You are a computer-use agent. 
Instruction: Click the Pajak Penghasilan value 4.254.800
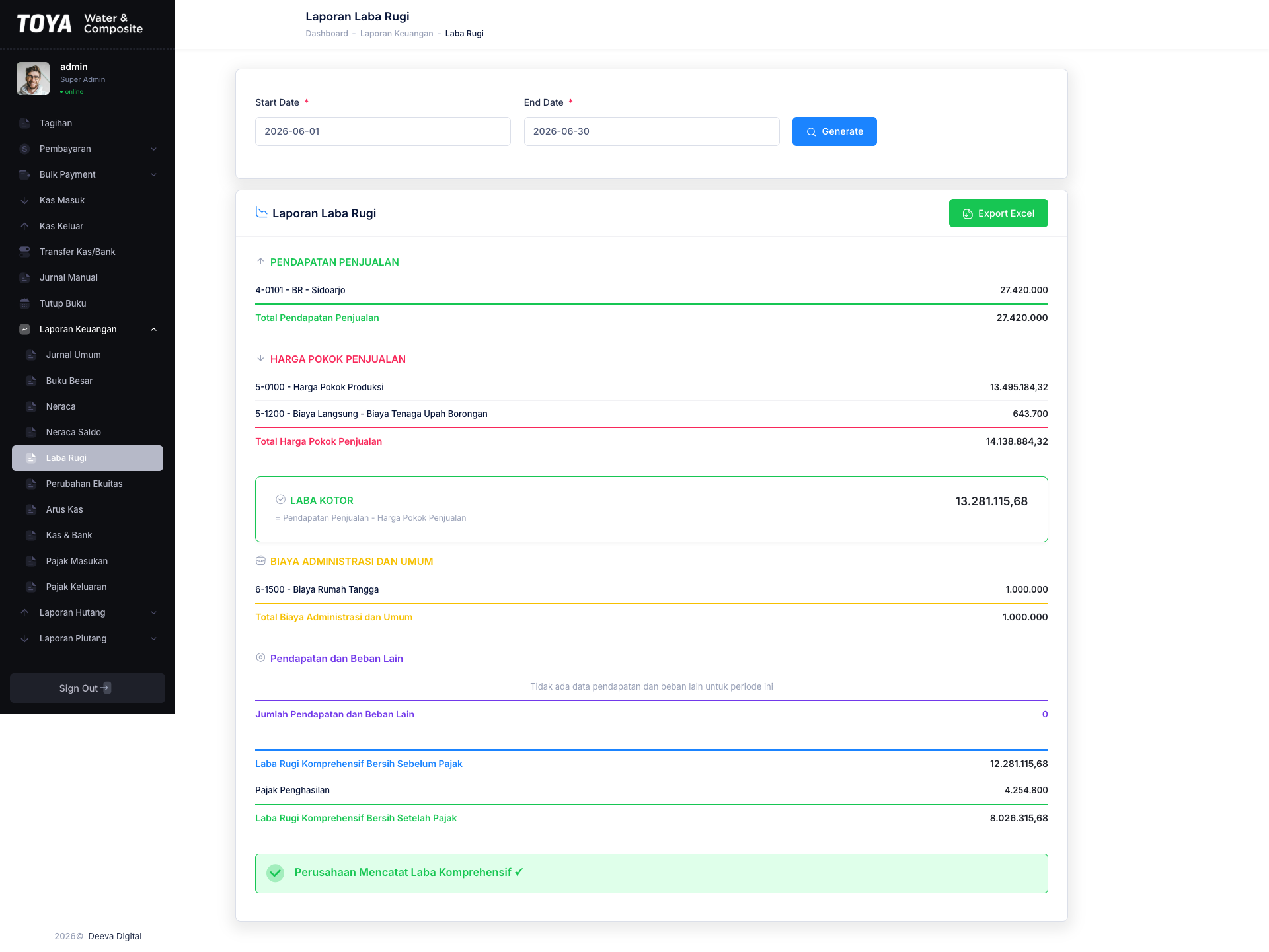[1026, 790]
